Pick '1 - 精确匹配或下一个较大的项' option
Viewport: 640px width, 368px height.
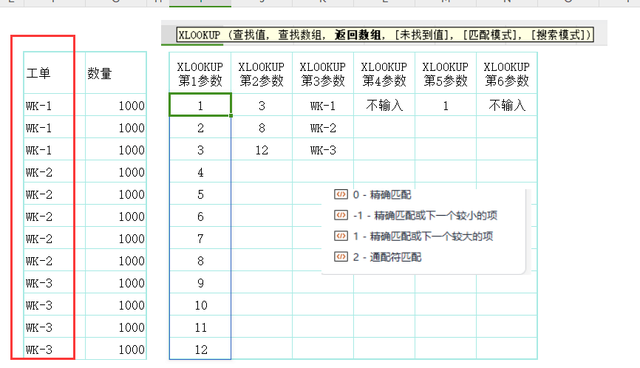[x=422, y=236]
